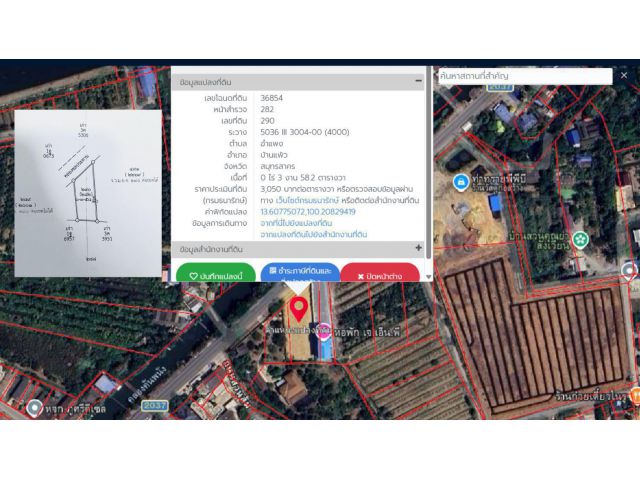Image resolution: width=640 pixels, height=480 pixels.
Task: Select the province value สมุทรสาคร
Action: pos(278,167)
